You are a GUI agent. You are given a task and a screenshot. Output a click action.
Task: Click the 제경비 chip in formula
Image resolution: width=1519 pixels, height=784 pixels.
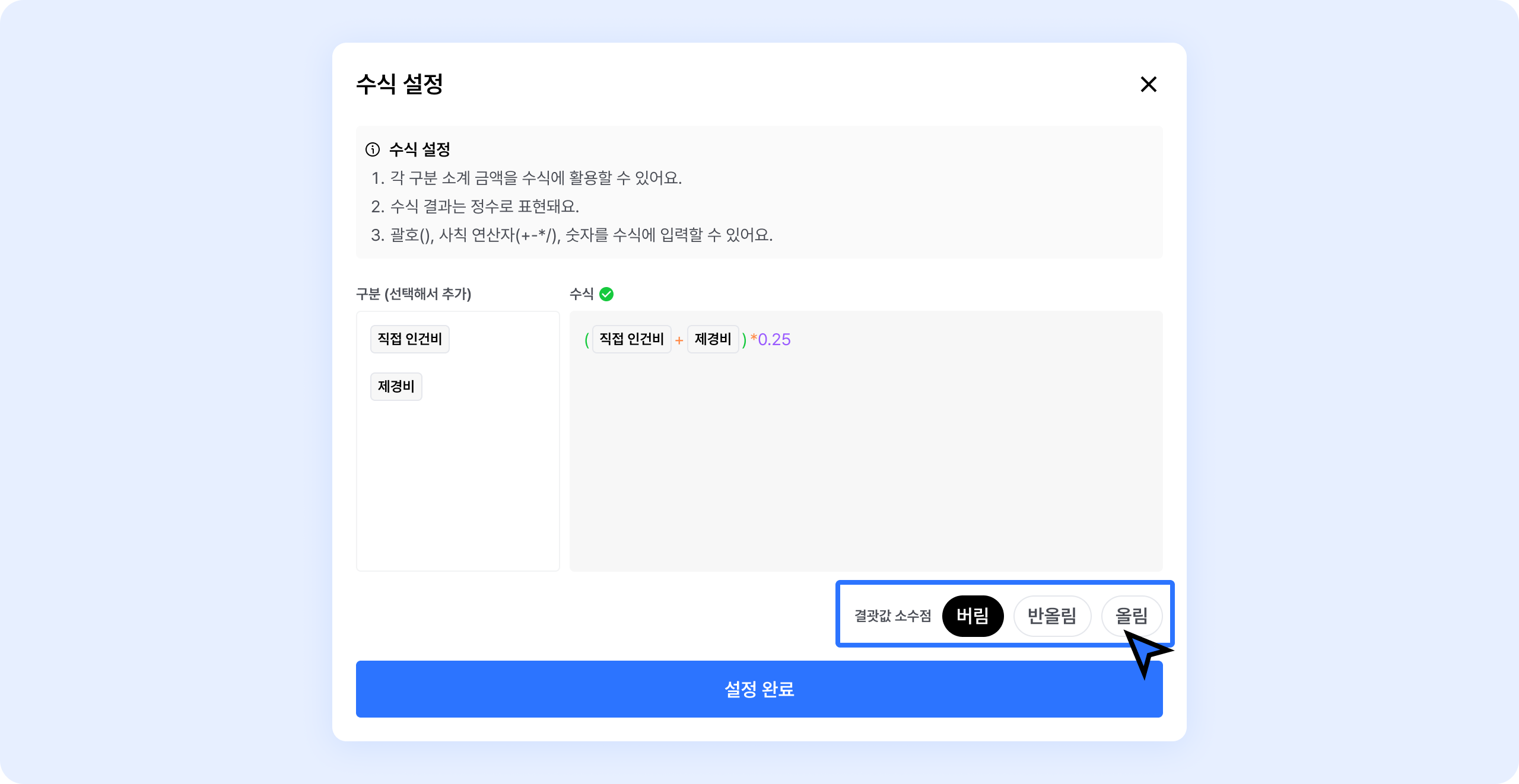click(x=713, y=339)
